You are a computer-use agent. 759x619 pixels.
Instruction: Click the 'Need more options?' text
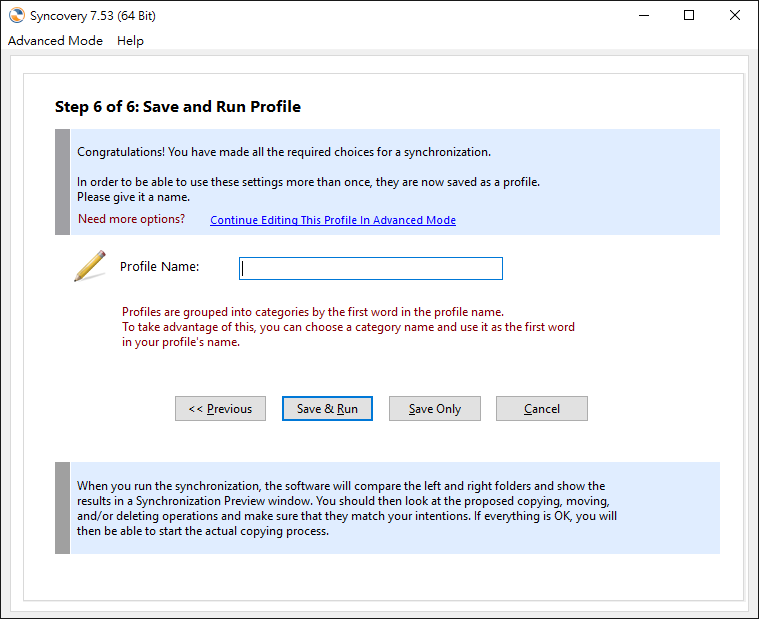[x=132, y=219]
